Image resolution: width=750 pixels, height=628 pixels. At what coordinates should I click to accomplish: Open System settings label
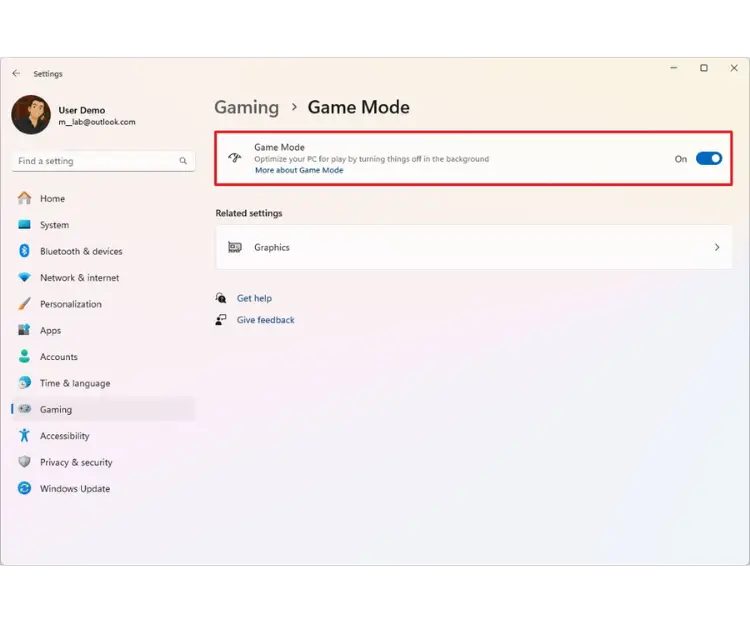pyautogui.click(x=55, y=225)
